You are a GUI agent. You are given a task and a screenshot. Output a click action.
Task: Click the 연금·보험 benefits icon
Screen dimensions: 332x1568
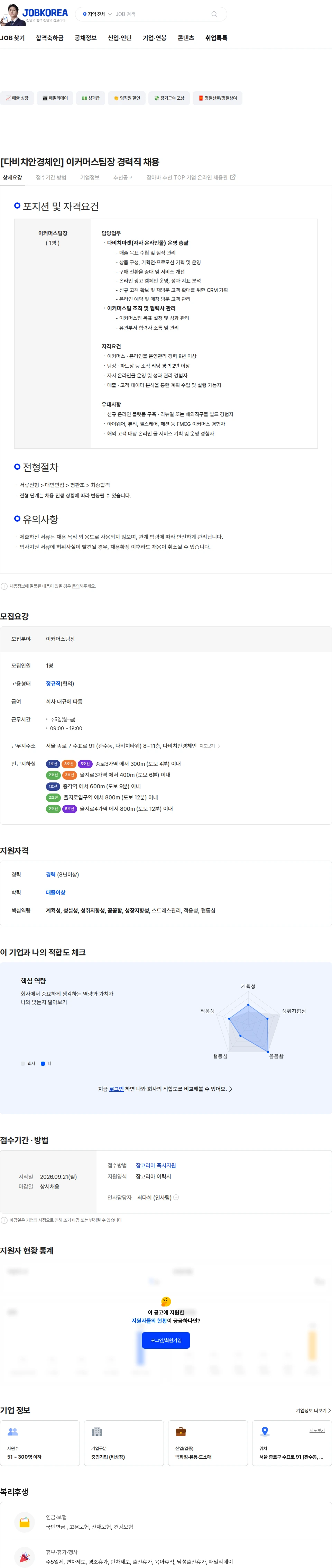pos(24,1522)
